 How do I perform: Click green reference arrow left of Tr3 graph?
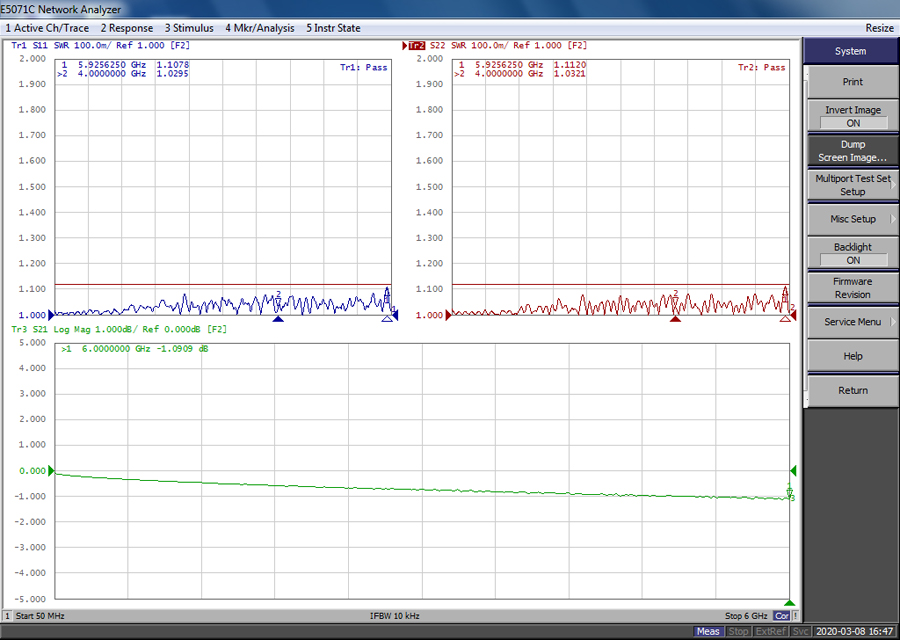pyautogui.click(x=51, y=471)
